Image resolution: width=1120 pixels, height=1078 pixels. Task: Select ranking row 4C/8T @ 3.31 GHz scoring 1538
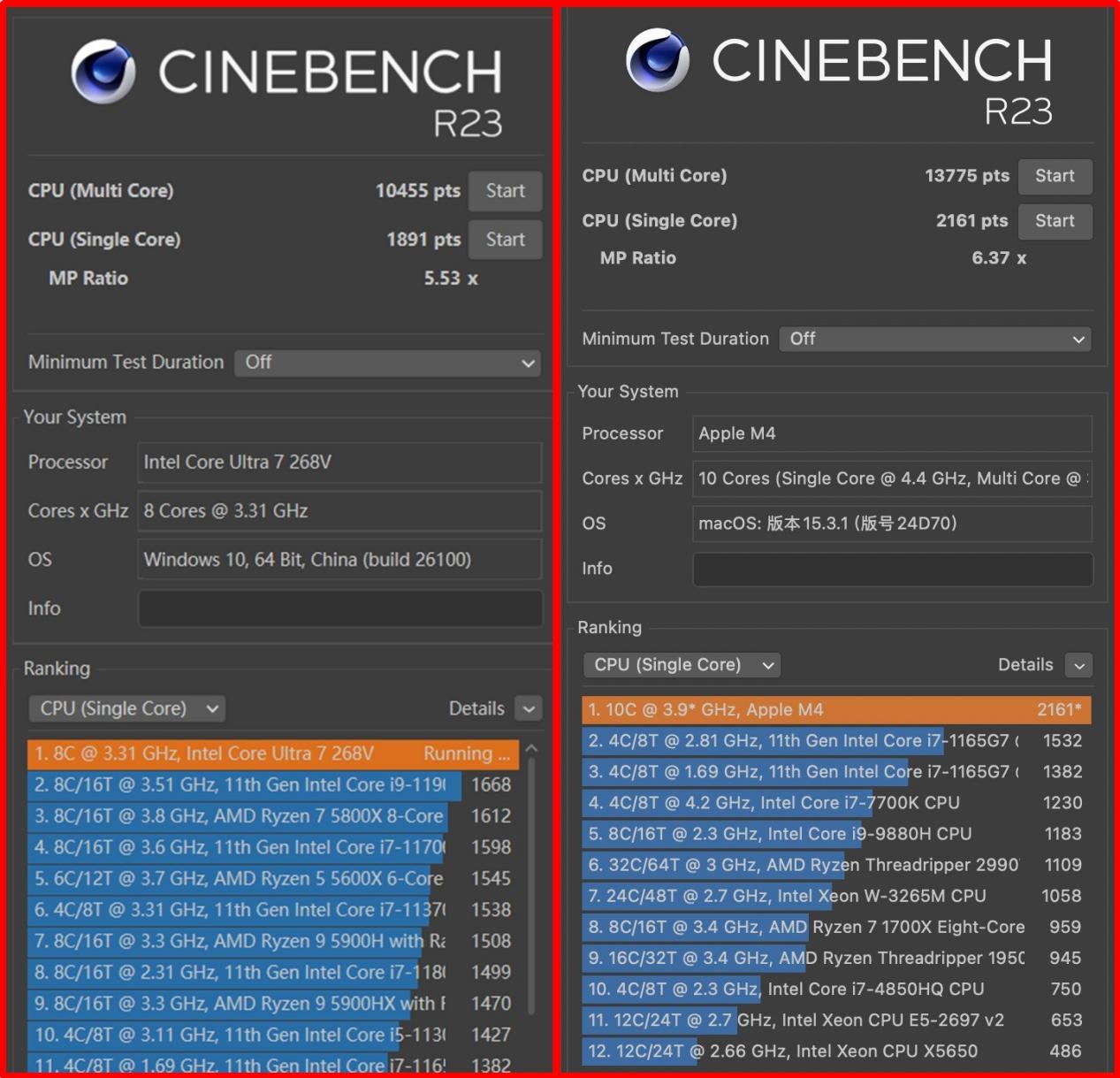click(273, 910)
